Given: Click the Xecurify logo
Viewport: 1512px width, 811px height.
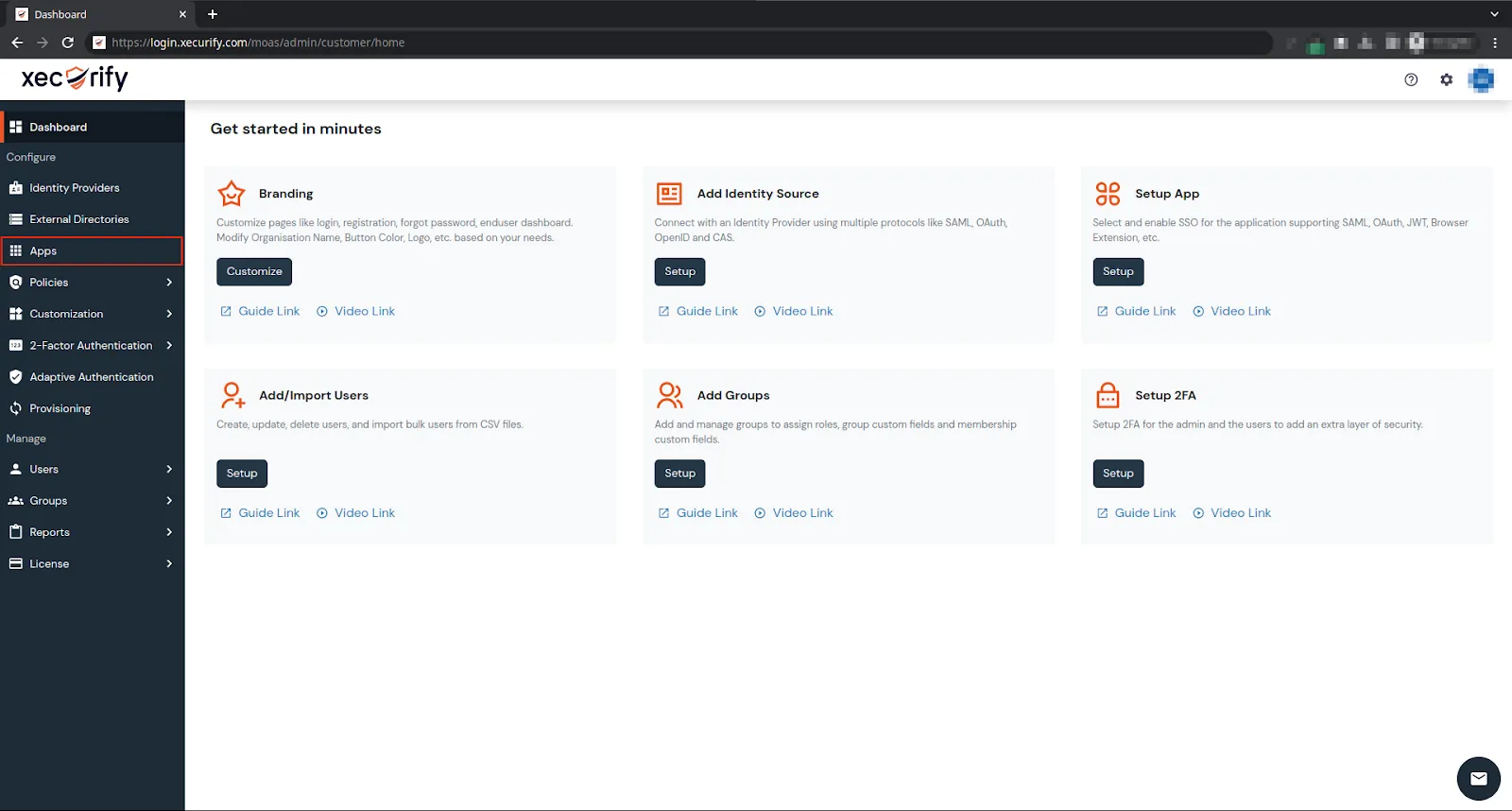Looking at the screenshot, I should pyautogui.click(x=75, y=78).
